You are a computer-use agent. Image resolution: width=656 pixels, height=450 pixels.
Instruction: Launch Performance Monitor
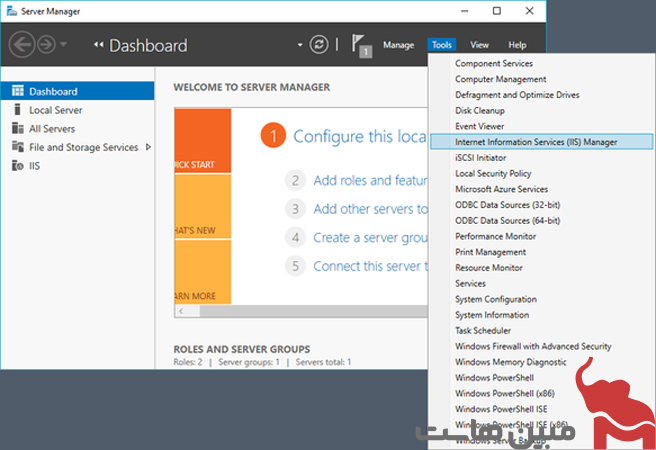[x=495, y=236]
